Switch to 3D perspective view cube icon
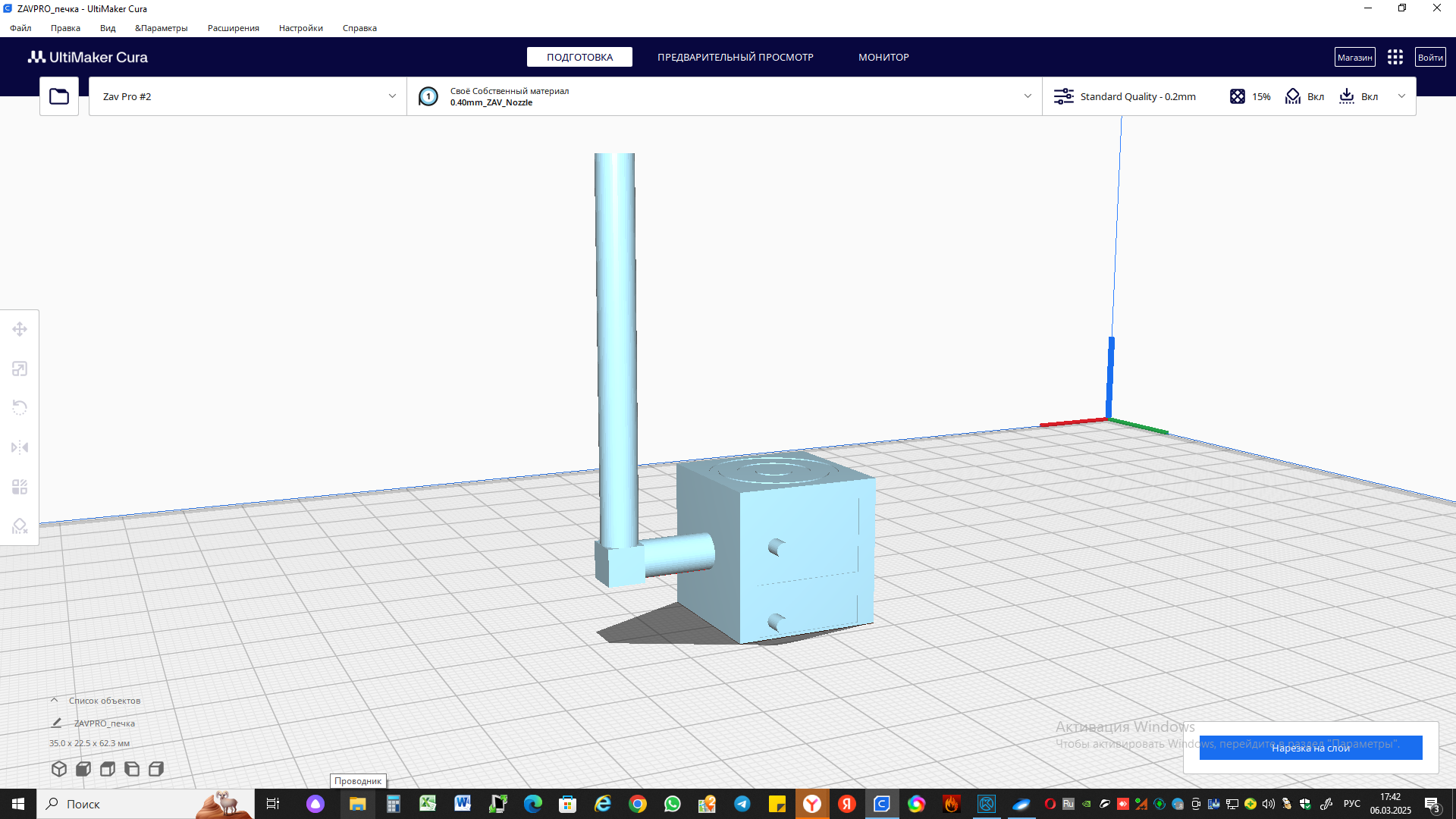 pyautogui.click(x=59, y=769)
